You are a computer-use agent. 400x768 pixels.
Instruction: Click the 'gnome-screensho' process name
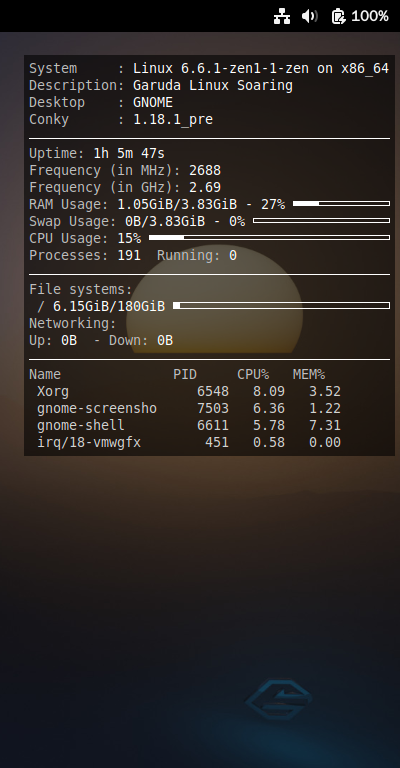click(x=97, y=408)
